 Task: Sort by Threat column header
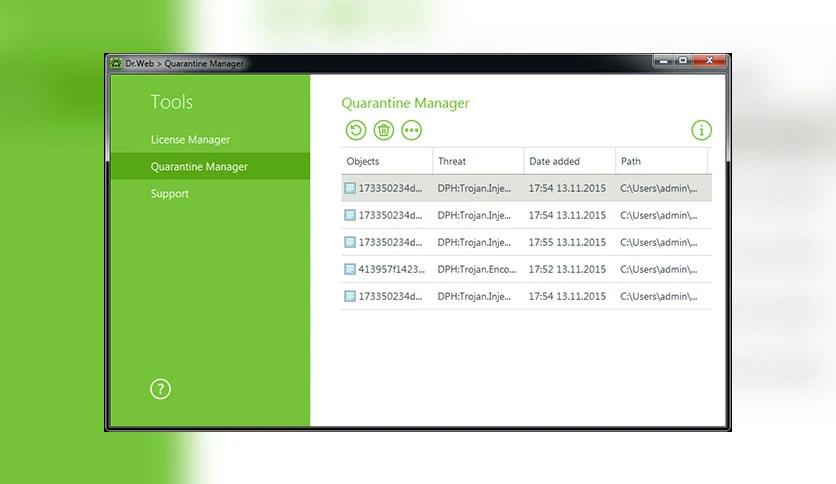478,161
